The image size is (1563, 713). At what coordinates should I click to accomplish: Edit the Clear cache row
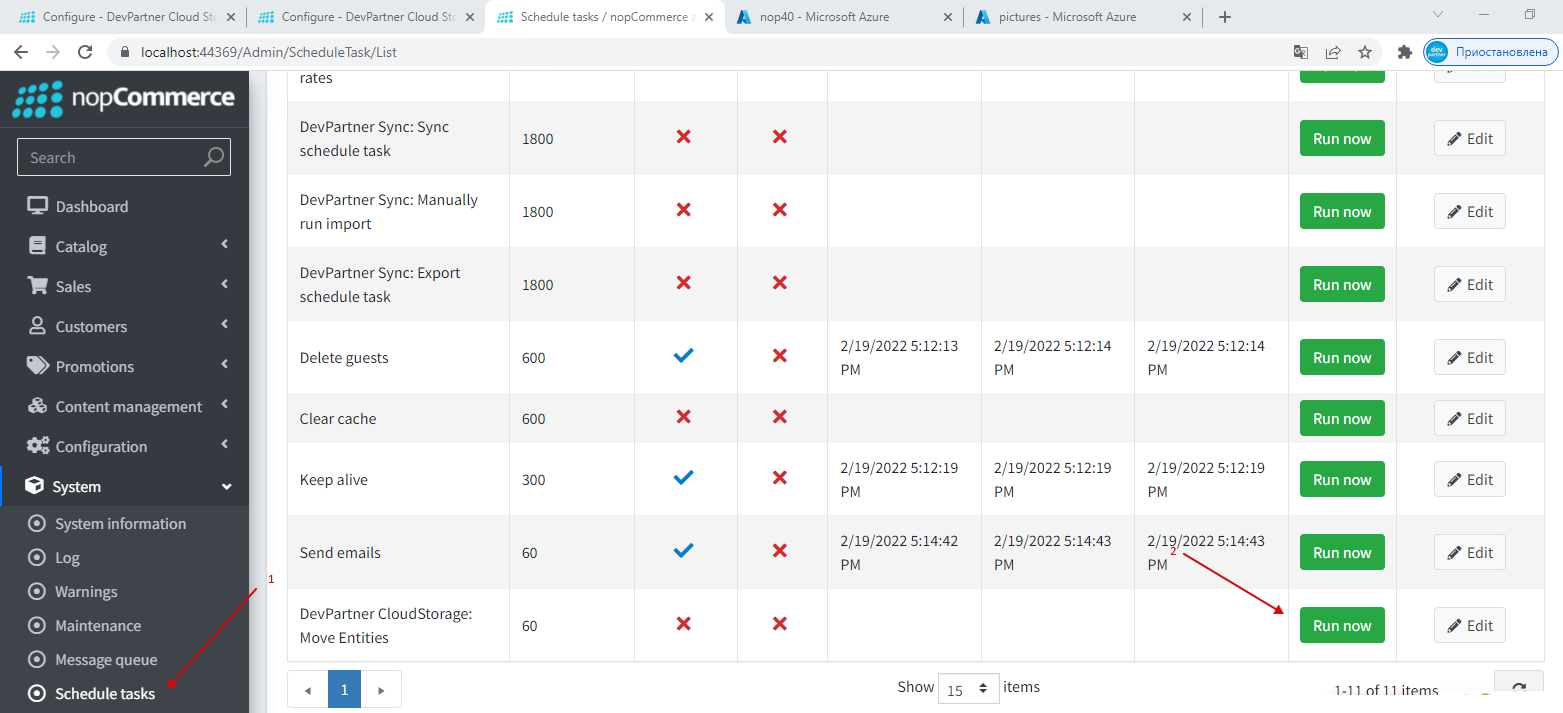click(1469, 418)
